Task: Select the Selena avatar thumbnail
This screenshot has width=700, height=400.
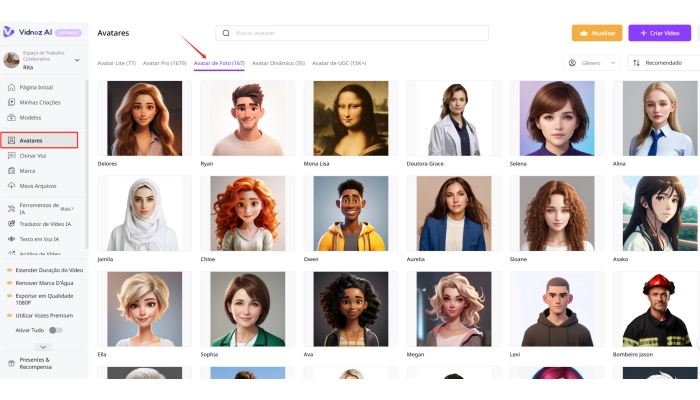Action: [557, 118]
